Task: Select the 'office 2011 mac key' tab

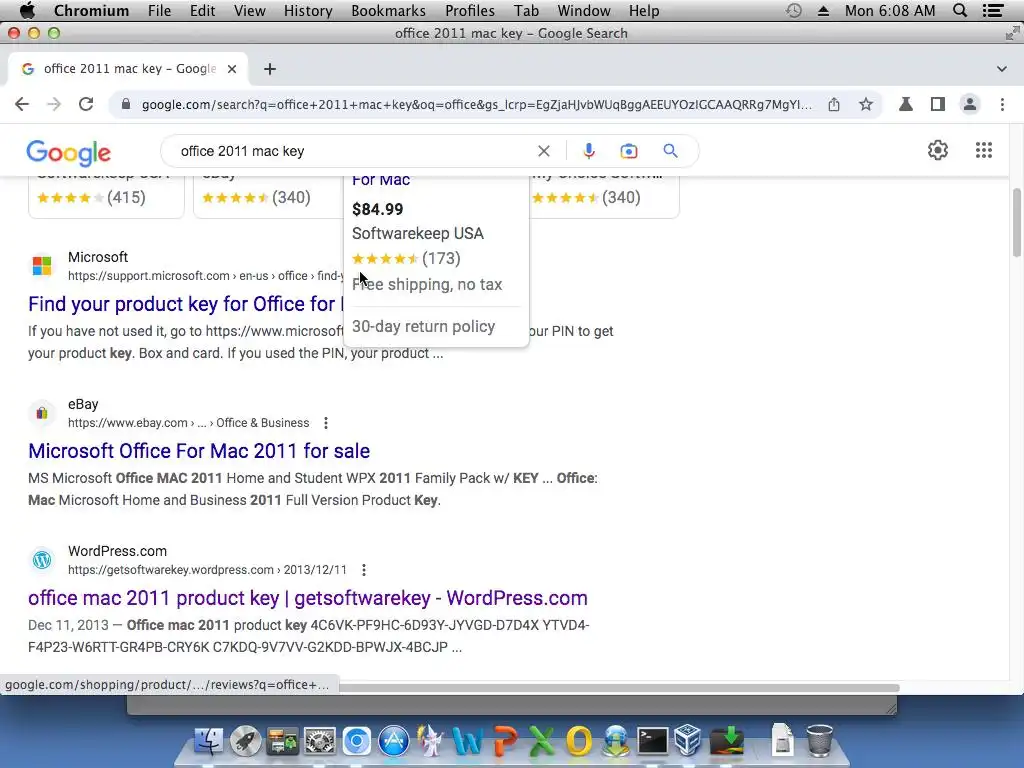Action: click(129, 69)
